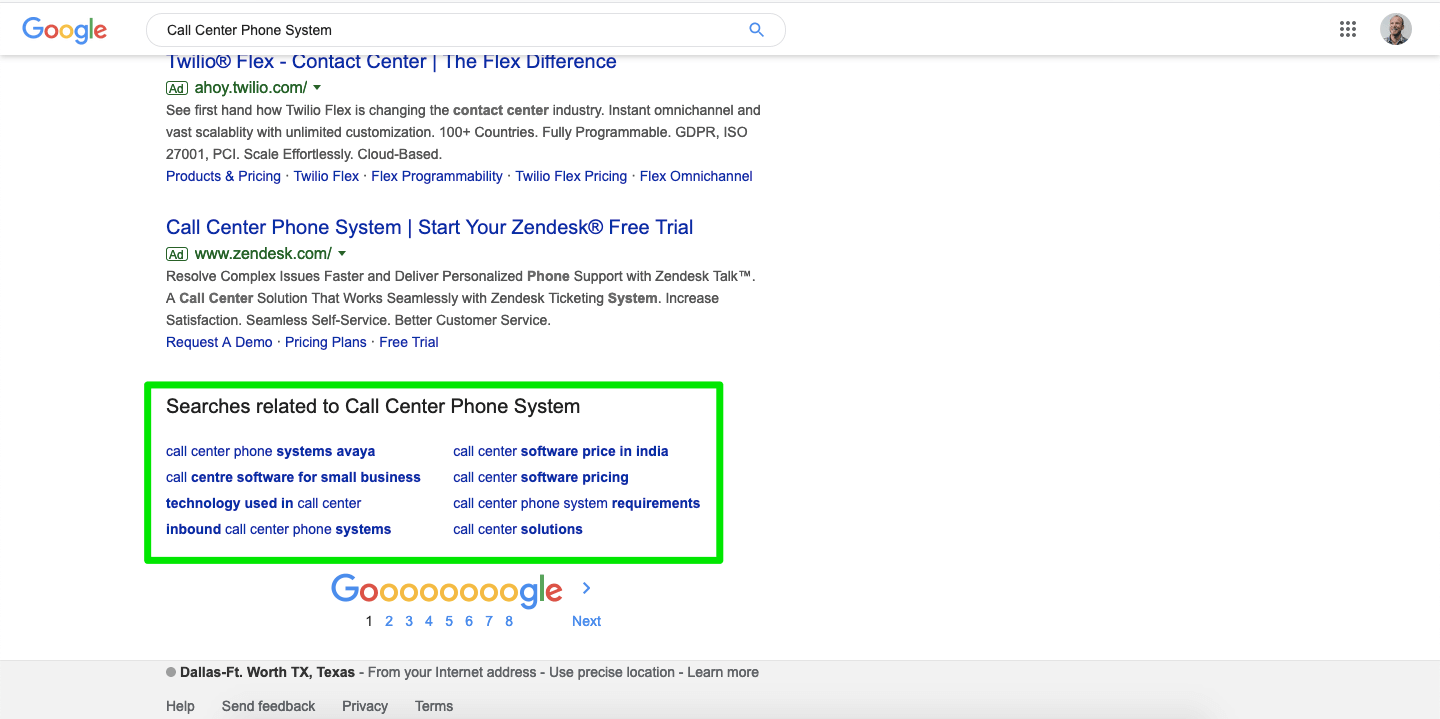This screenshot has height=719, width=1440.
Task: Click the search query input field
Action: [x=450, y=30]
